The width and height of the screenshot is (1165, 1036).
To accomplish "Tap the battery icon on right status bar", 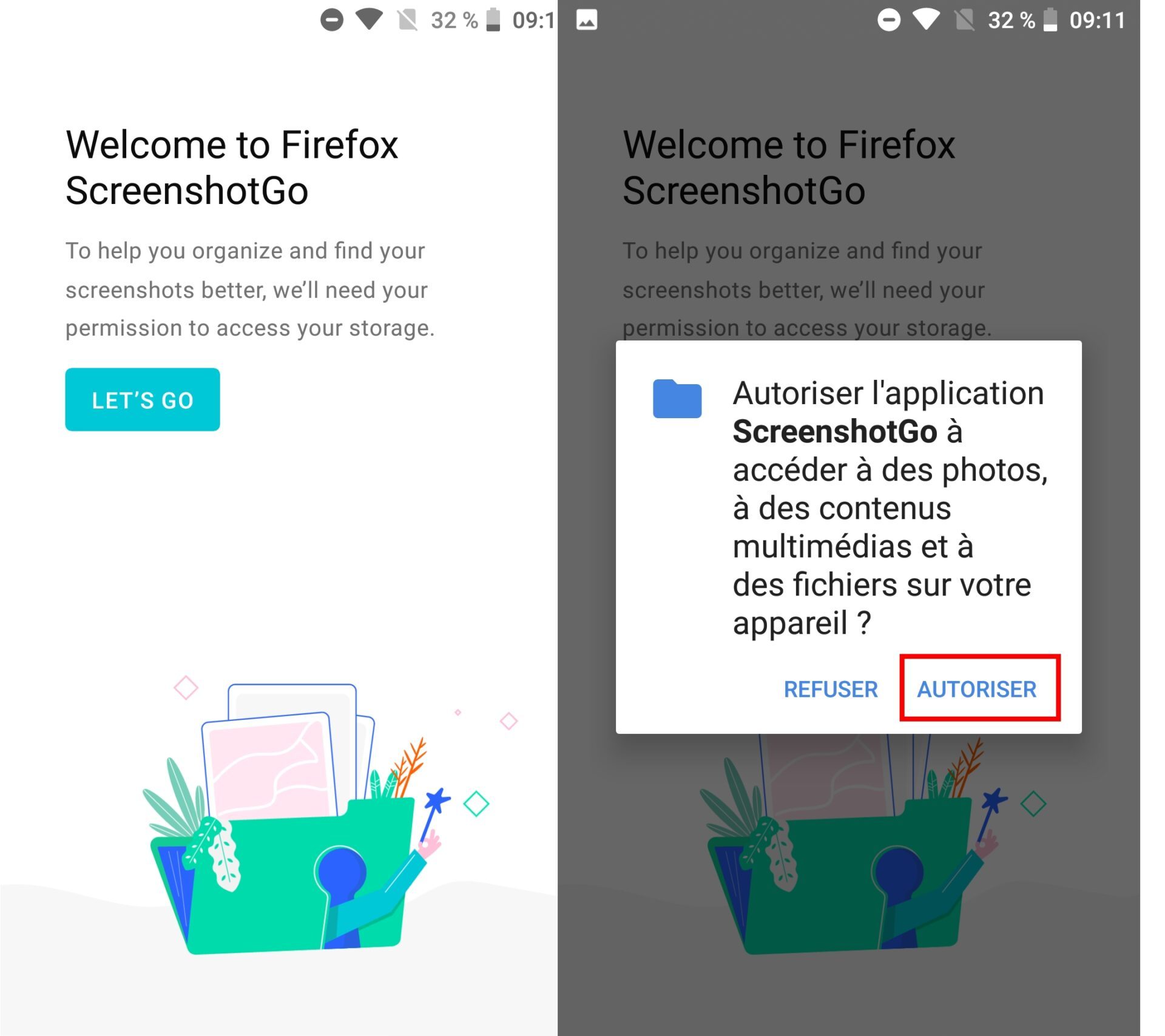I will (1050, 20).
